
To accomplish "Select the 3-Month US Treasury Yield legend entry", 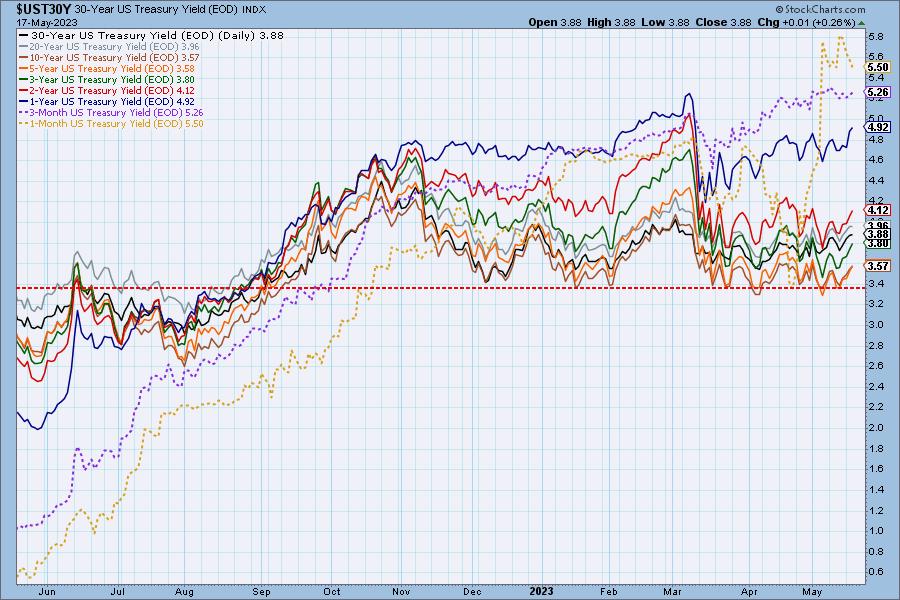I will (111, 112).
